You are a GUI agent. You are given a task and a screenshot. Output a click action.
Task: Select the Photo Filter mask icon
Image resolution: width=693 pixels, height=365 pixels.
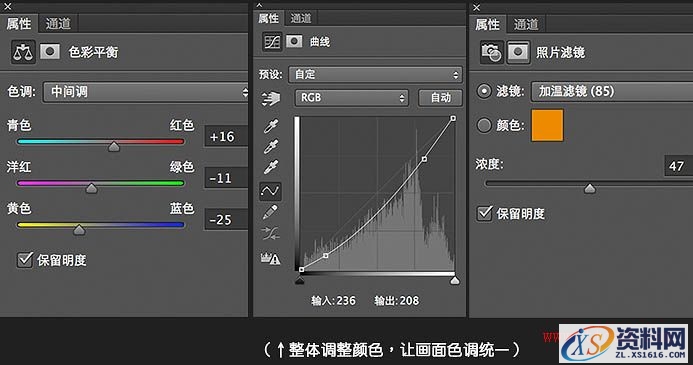point(518,53)
